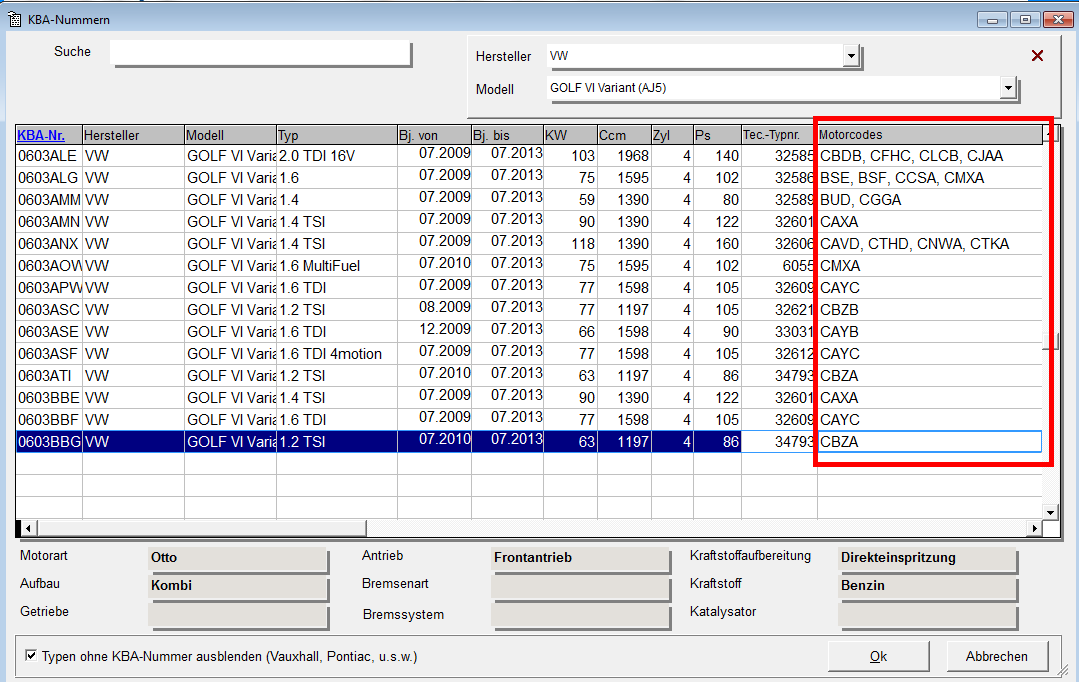Viewport: 1079px width, 682px height.
Task: Click the Zyl column header
Action: pyautogui.click(x=672, y=135)
